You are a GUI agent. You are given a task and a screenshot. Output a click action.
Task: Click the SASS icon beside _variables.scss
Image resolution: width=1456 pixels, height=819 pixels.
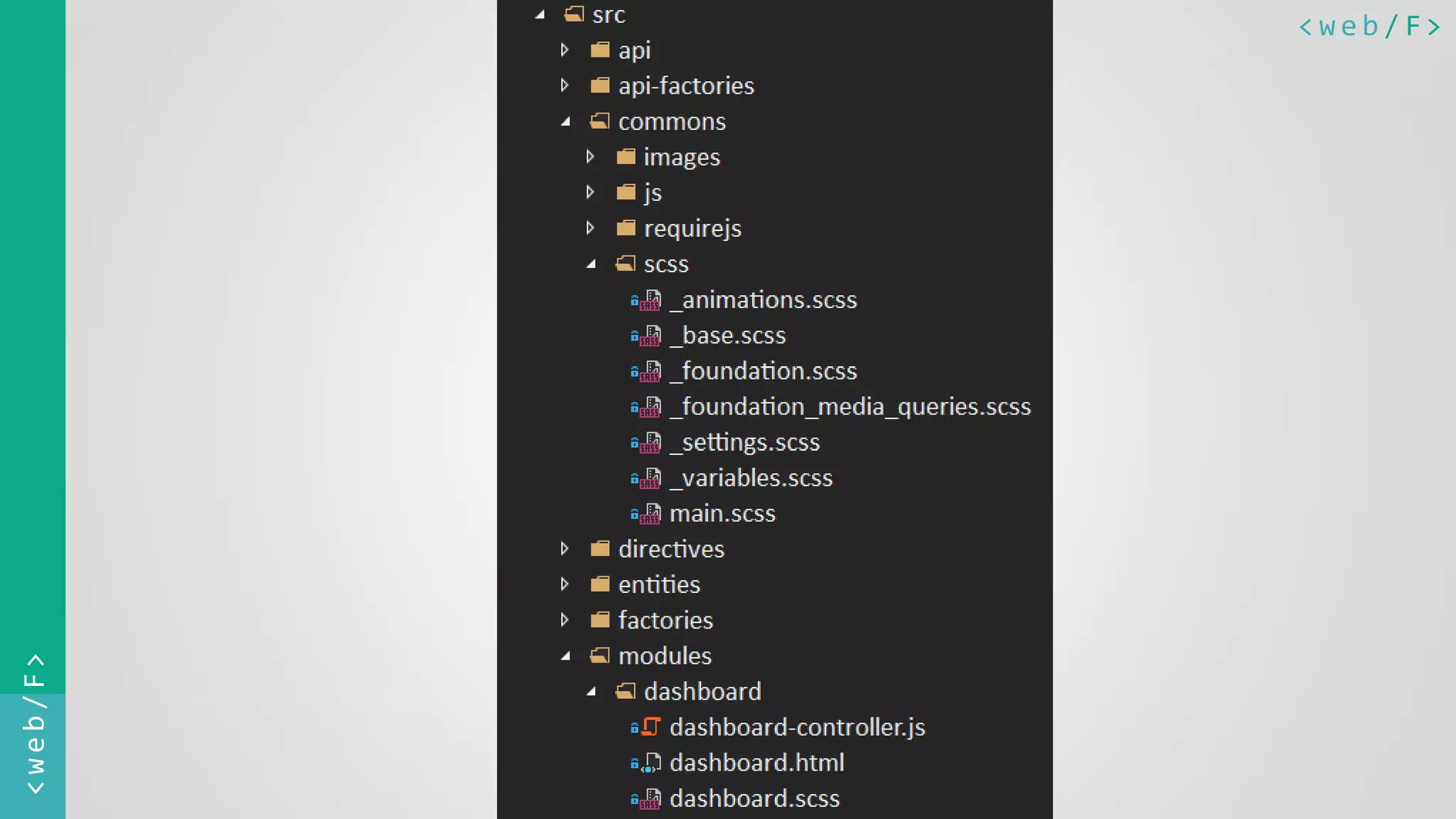pyautogui.click(x=649, y=478)
